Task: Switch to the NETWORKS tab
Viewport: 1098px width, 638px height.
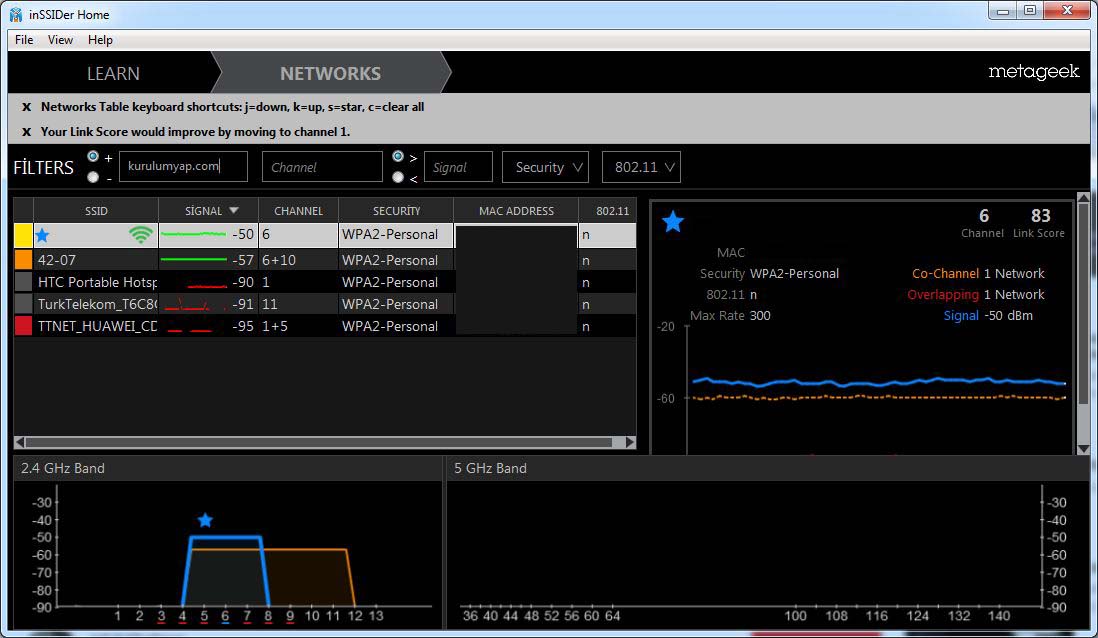Action: pos(331,74)
